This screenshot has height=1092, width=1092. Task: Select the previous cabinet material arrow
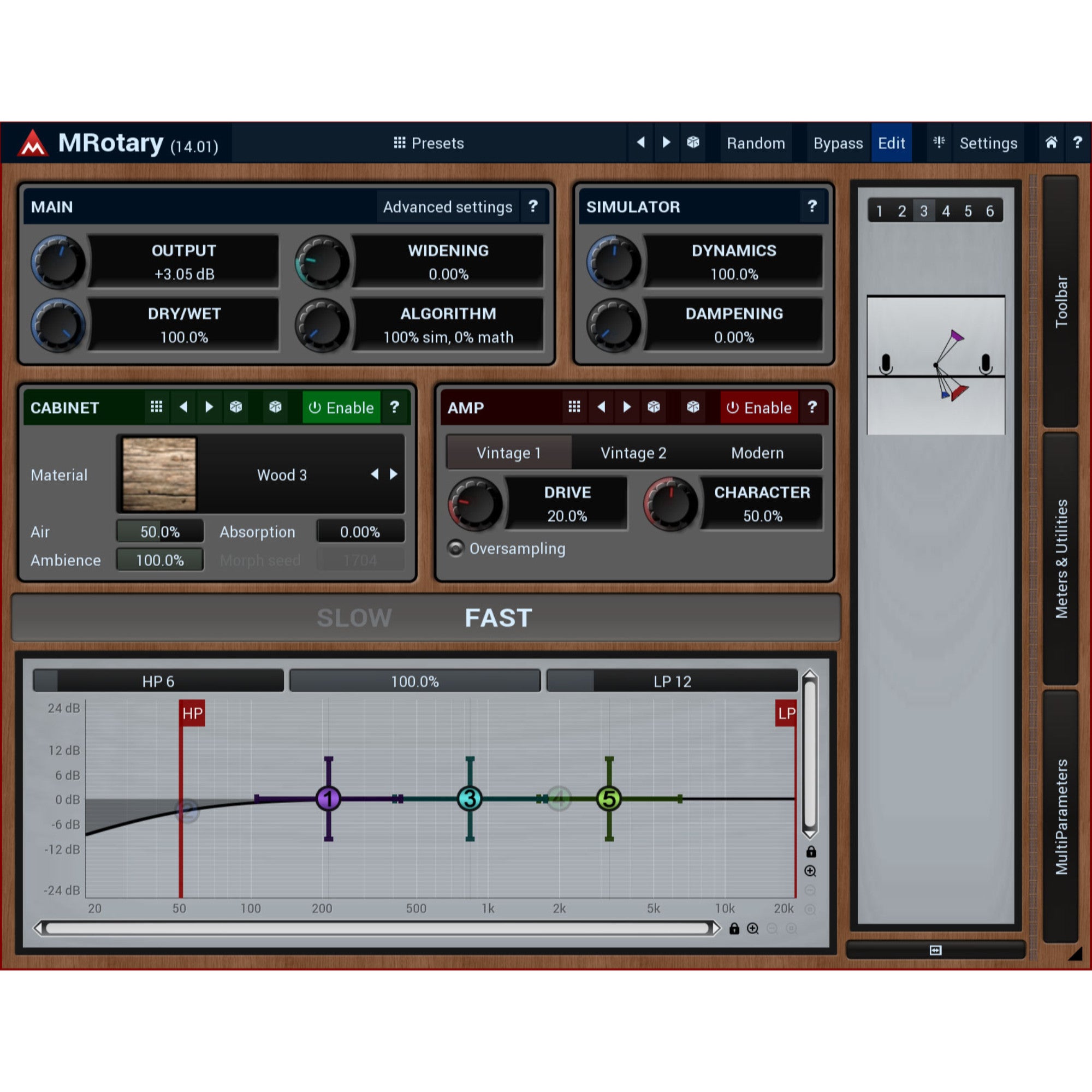[x=375, y=474]
